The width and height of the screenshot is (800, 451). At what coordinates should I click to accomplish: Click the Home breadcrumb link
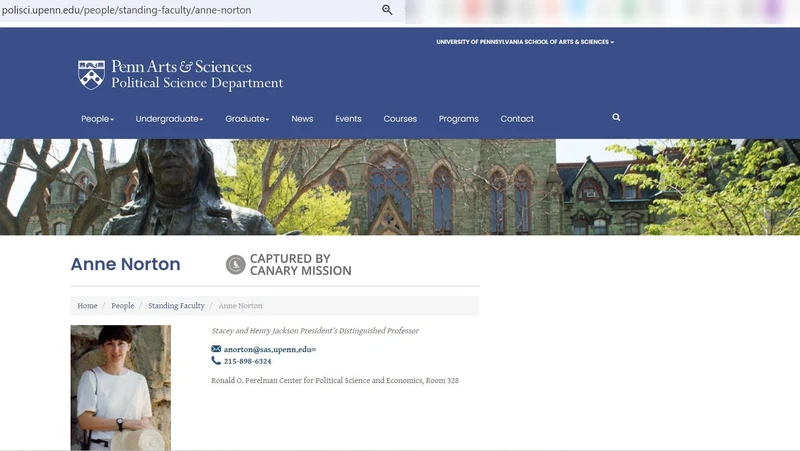[x=88, y=306]
